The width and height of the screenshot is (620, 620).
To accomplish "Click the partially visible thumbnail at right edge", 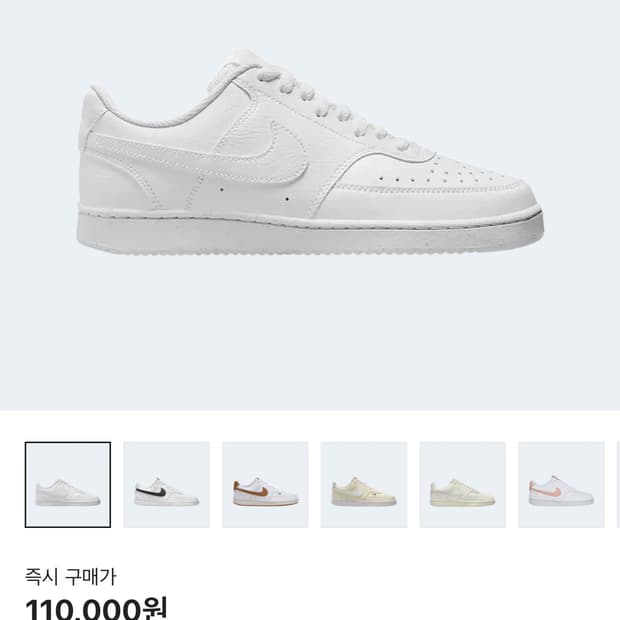I will [614, 485].
